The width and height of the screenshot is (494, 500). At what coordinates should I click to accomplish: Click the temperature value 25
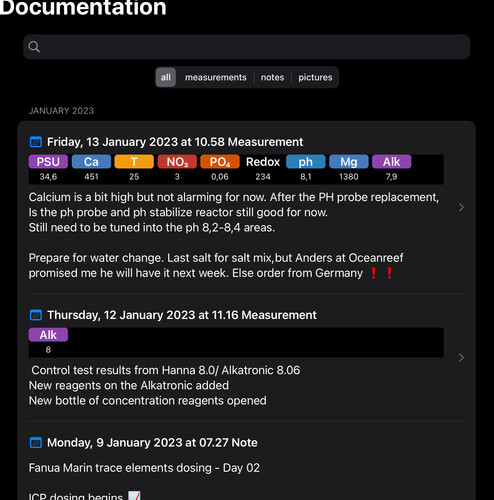pos(134,177)
